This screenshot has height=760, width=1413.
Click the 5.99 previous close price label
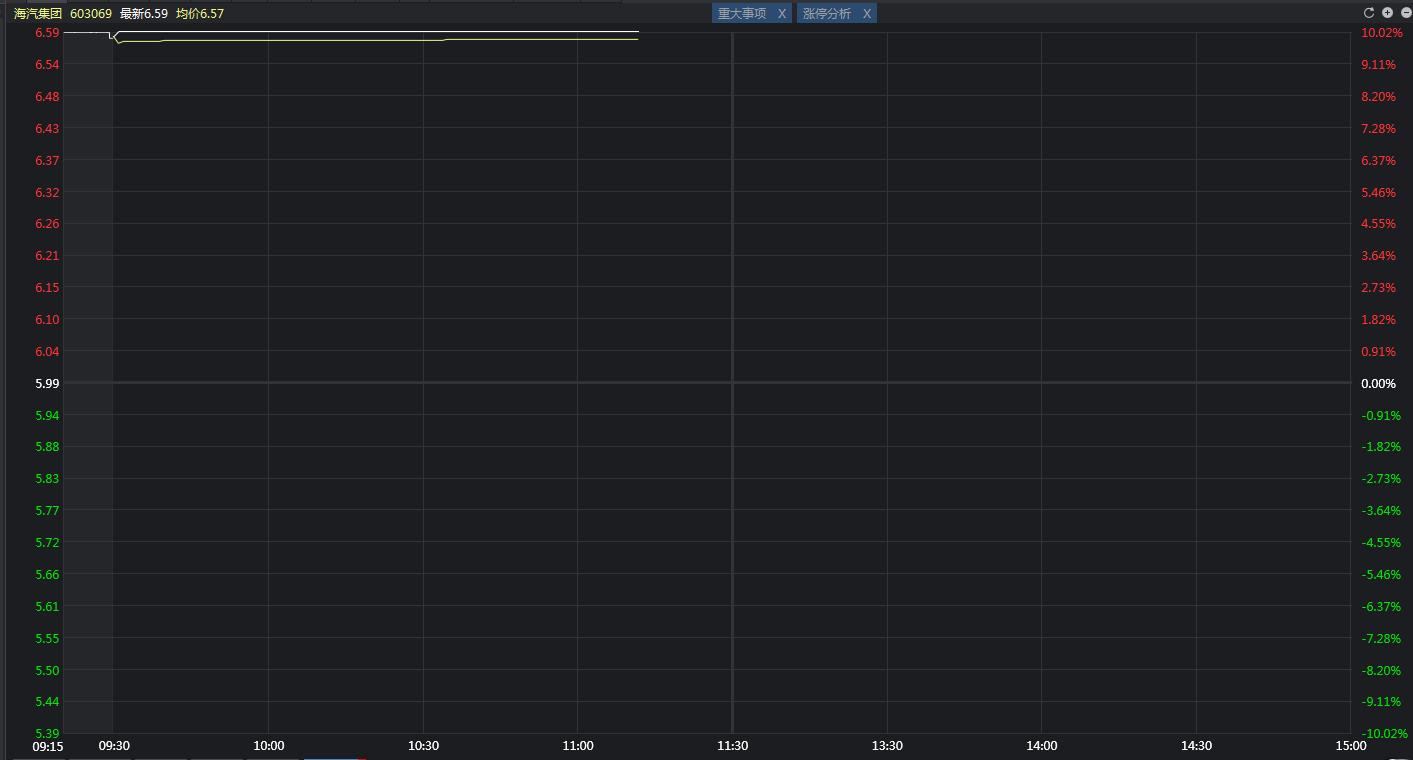coord(47,383)
